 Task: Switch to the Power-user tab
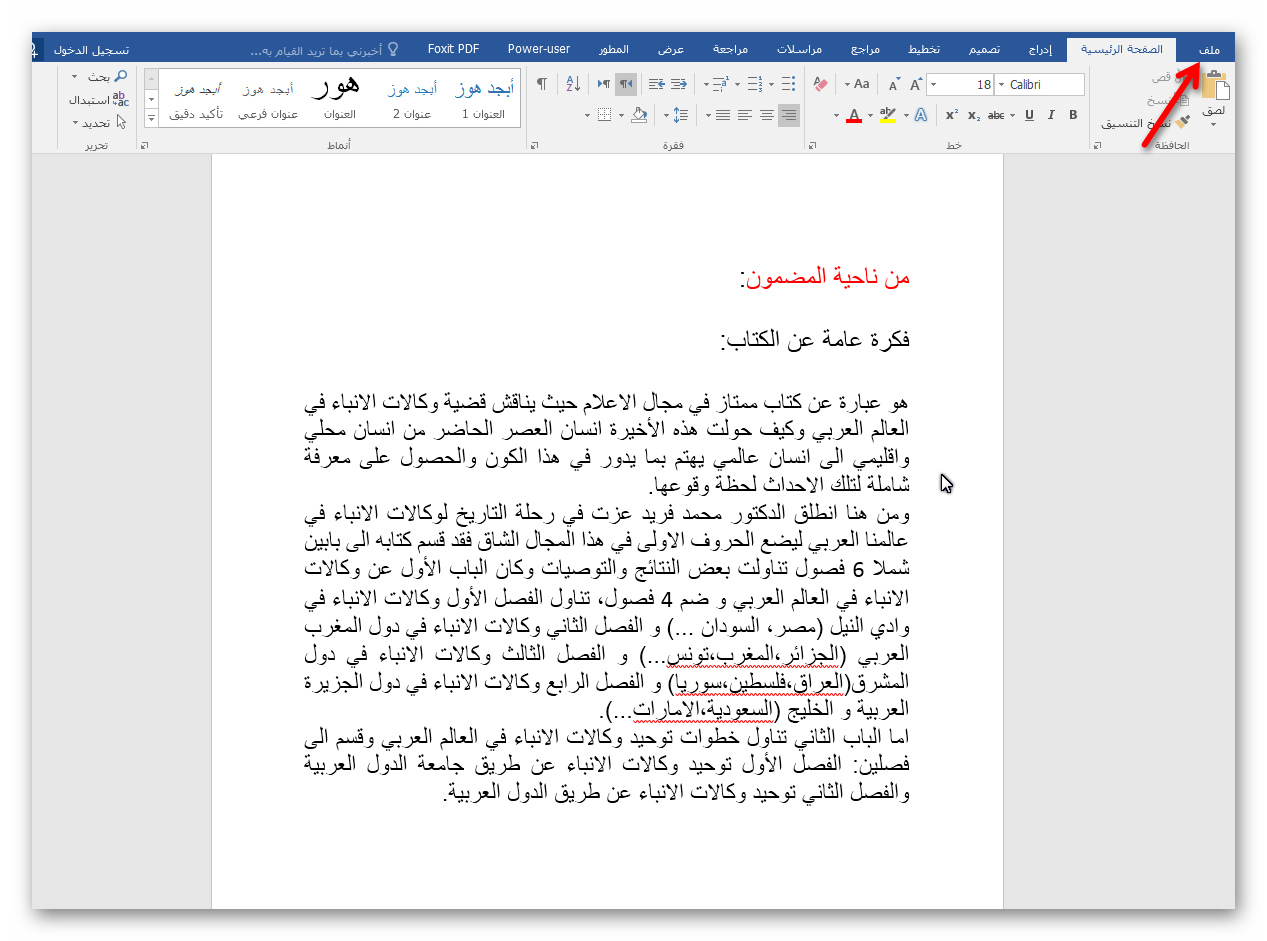coord(539,49)
